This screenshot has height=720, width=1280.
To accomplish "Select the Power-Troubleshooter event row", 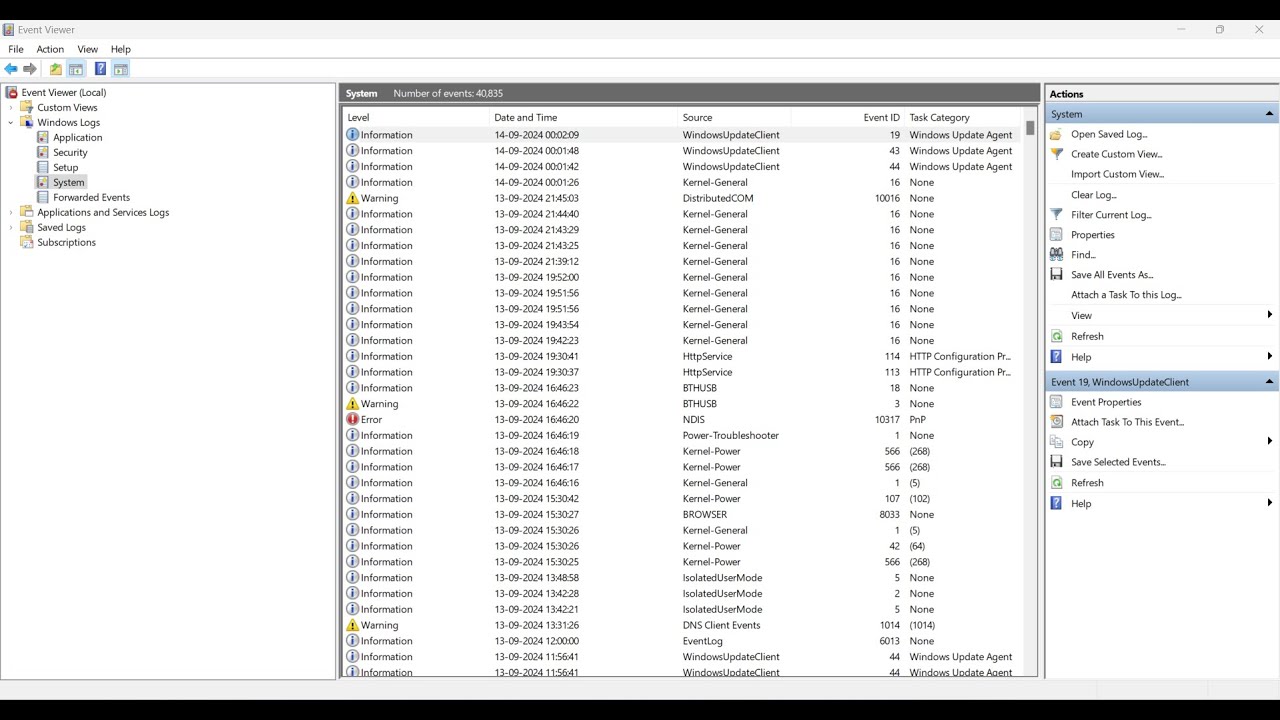I will (683, 435).
